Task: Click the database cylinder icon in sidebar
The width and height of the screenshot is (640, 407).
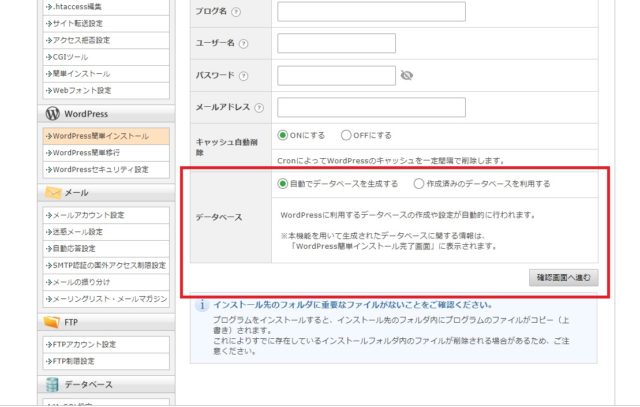Action: [52, 385]
